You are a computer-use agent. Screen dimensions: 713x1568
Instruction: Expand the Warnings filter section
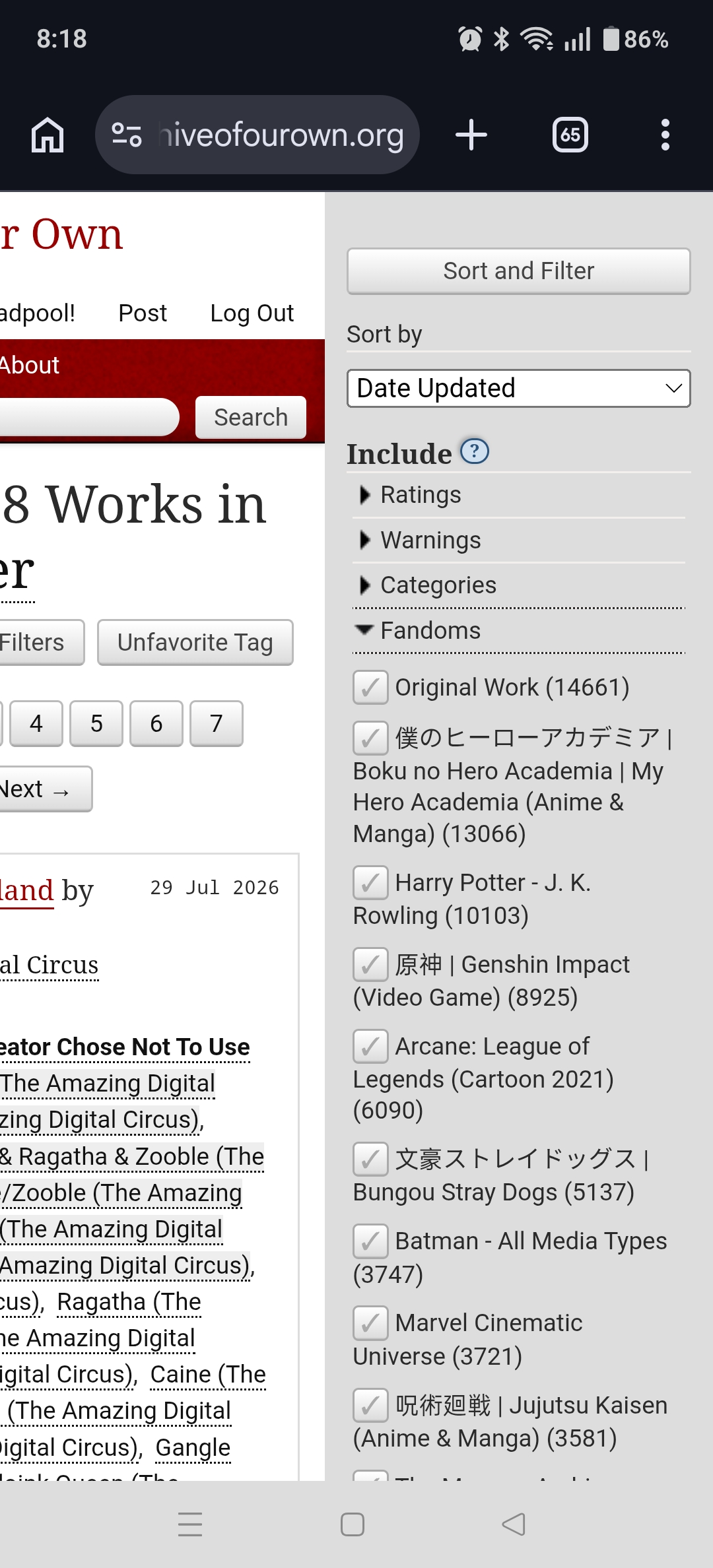pos(519,540)
